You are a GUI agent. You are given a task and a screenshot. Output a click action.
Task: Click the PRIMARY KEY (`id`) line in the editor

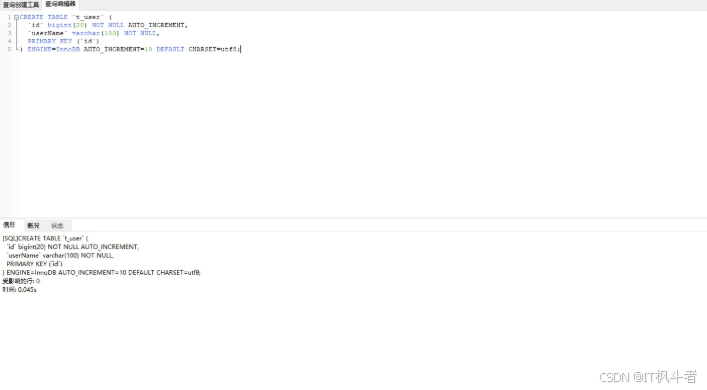[63, 41]
